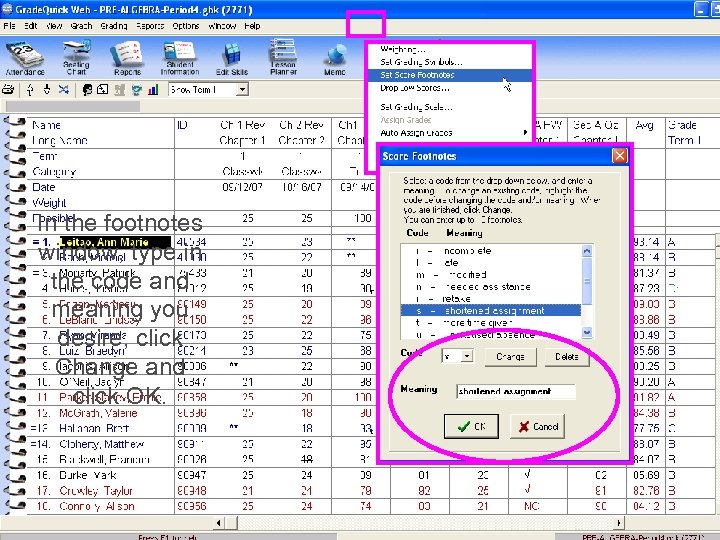Select the 'modified' footnote row
The height and width of the screenshot is (540, 720).
(491, 275)
